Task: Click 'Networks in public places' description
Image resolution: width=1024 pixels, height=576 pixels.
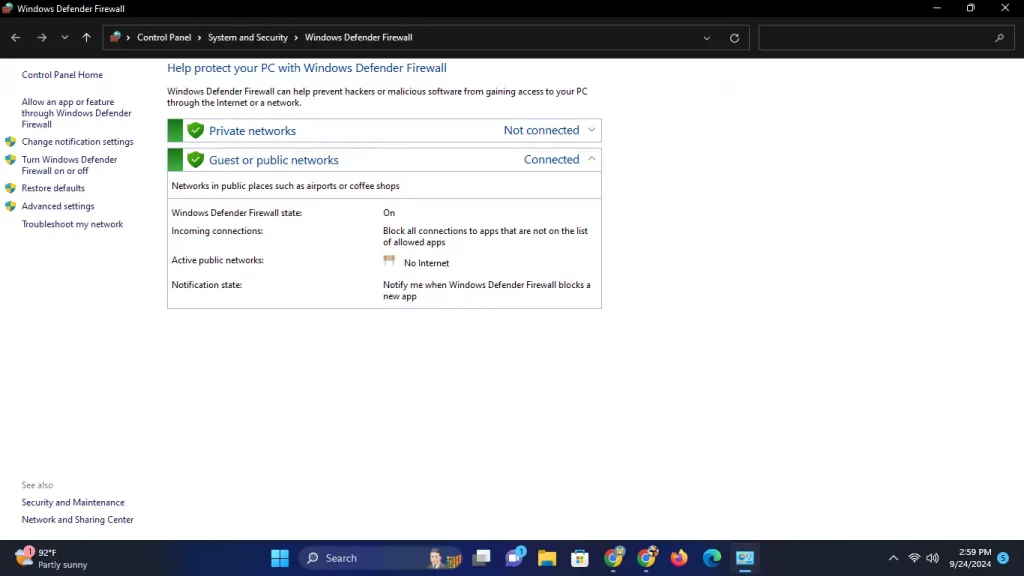Action: pos(285,186)
